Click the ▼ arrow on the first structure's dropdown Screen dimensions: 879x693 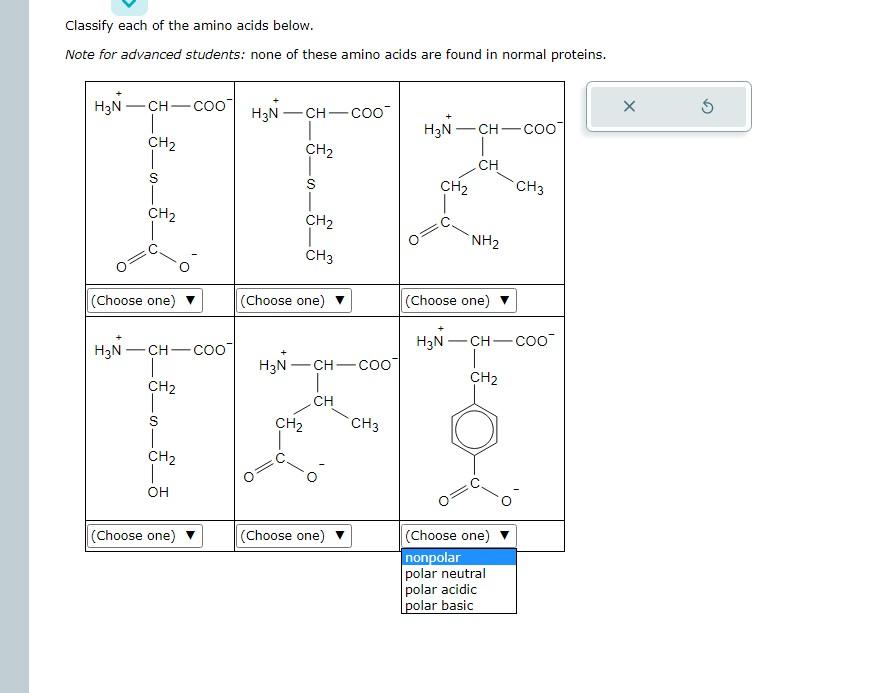(x=189, y=300)
